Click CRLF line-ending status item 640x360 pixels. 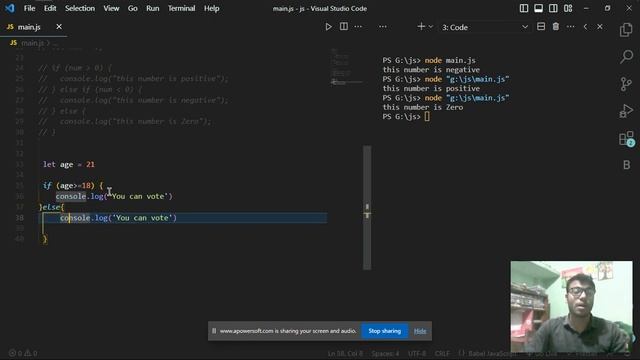(x=442, y=353)
